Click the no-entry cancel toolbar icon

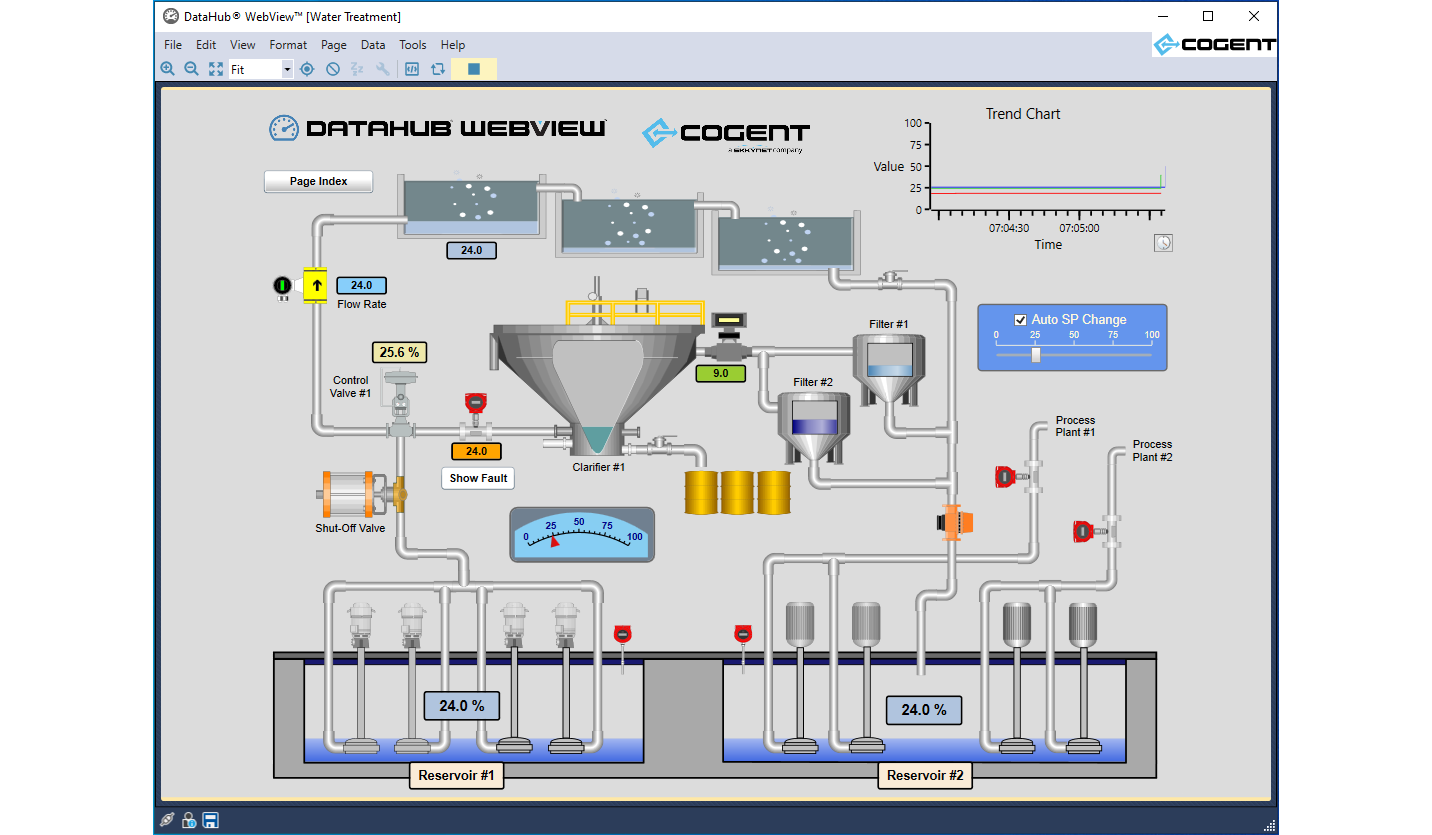pyautogui.click(x=332, y=68)
